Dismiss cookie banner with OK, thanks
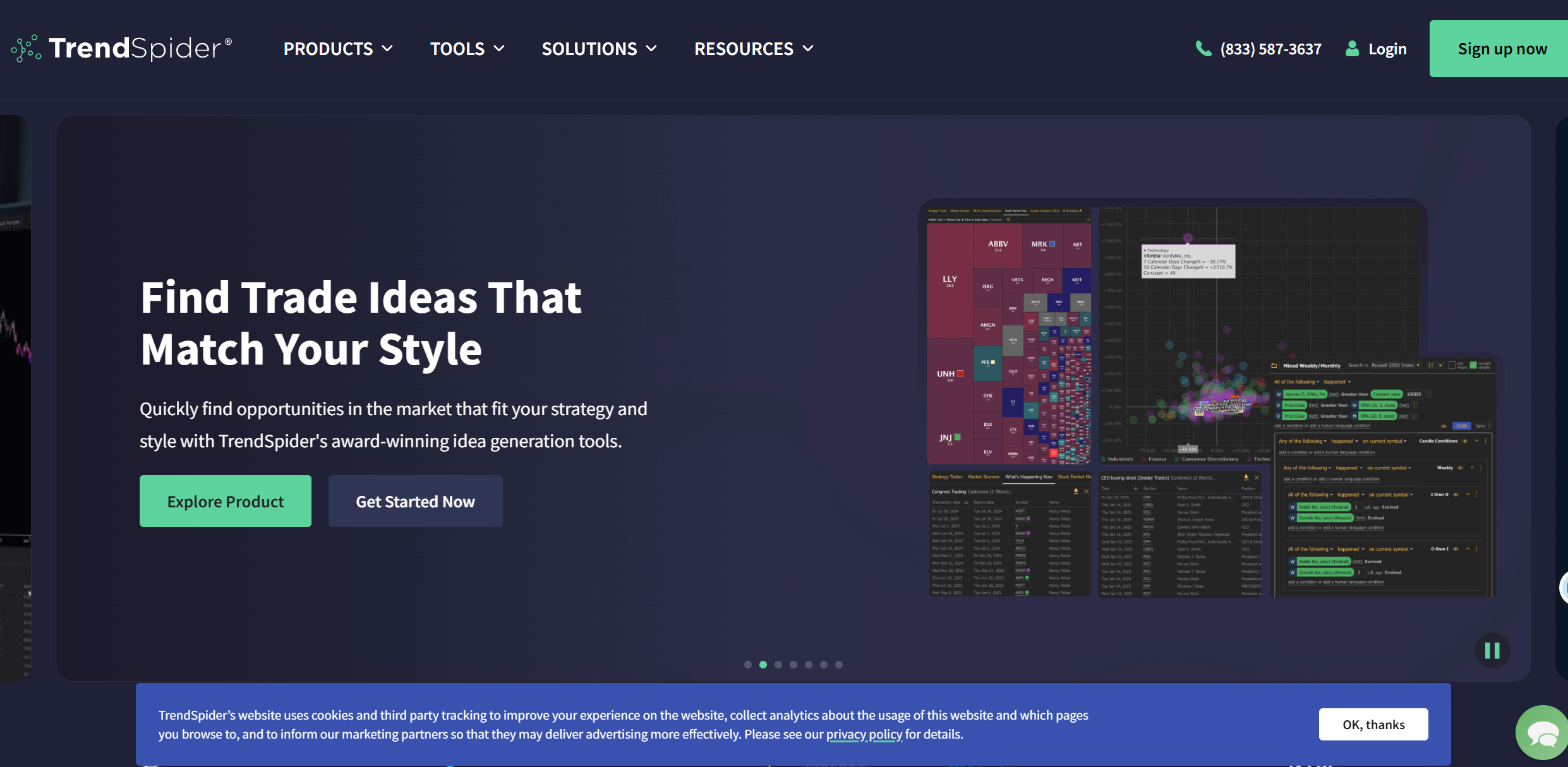The image size is (1568, 767). (1373, 724)
